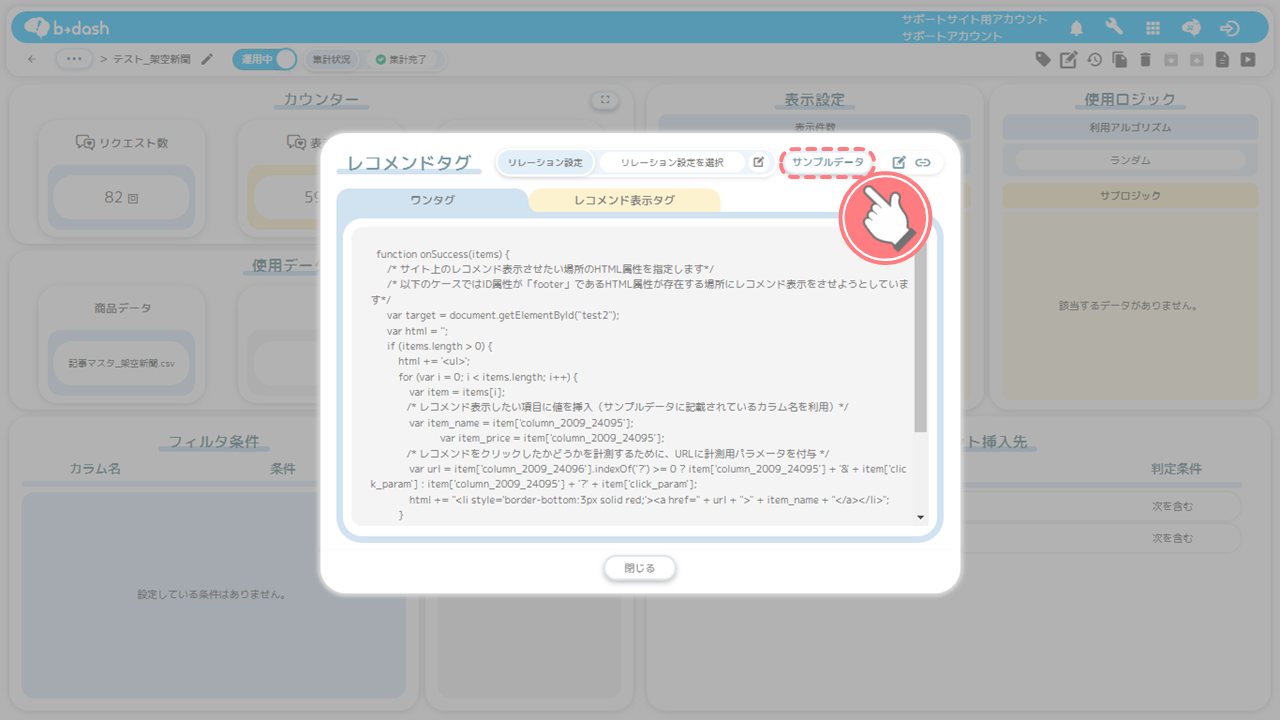This screenshot has height=720, width=1280.
Task: Click the 集計状況 label
Action: [x=331, y=59]
